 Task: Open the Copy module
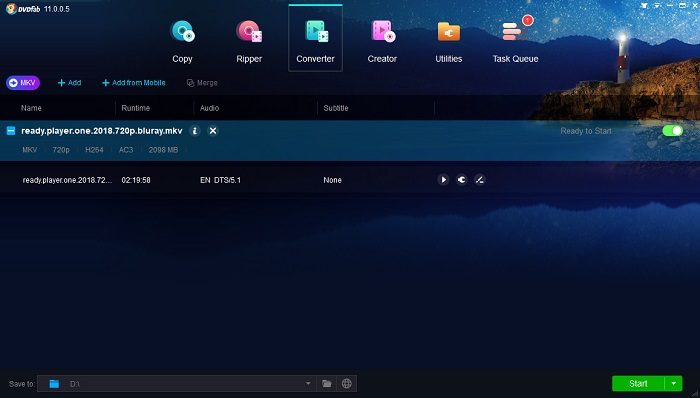click(182, 41)
